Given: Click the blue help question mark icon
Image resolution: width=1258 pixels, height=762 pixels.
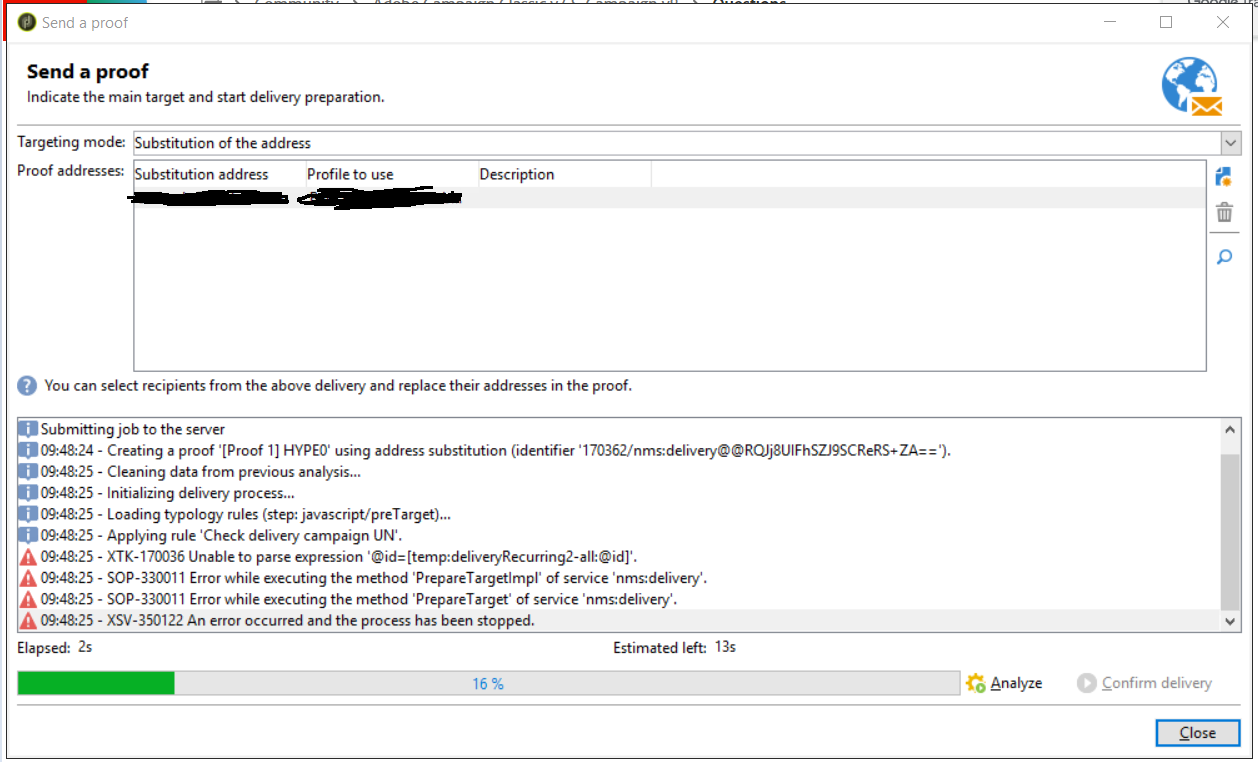Looking at the screenshot, I should (25, 385).
